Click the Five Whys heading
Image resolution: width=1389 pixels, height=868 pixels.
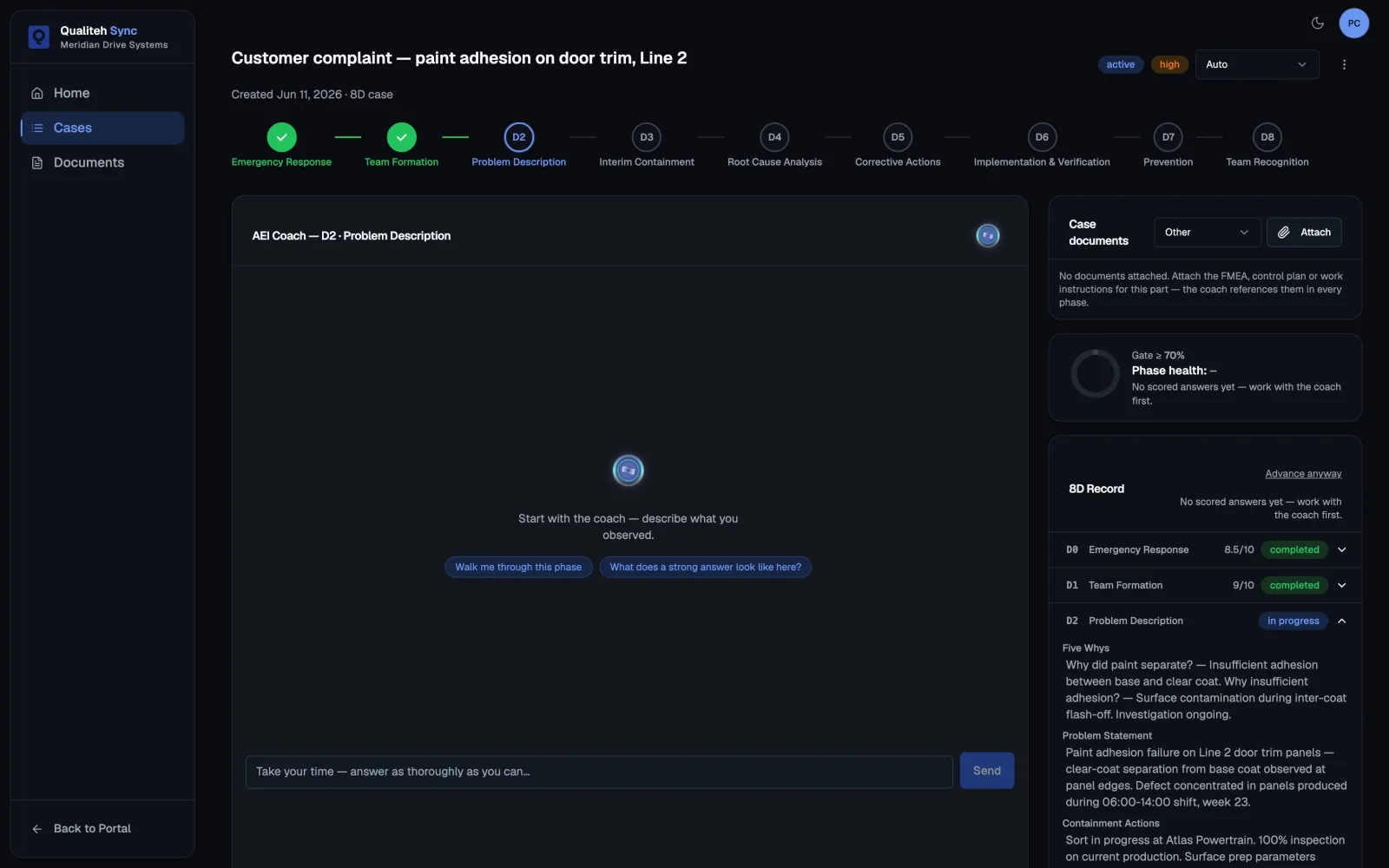pos(1085,648)
